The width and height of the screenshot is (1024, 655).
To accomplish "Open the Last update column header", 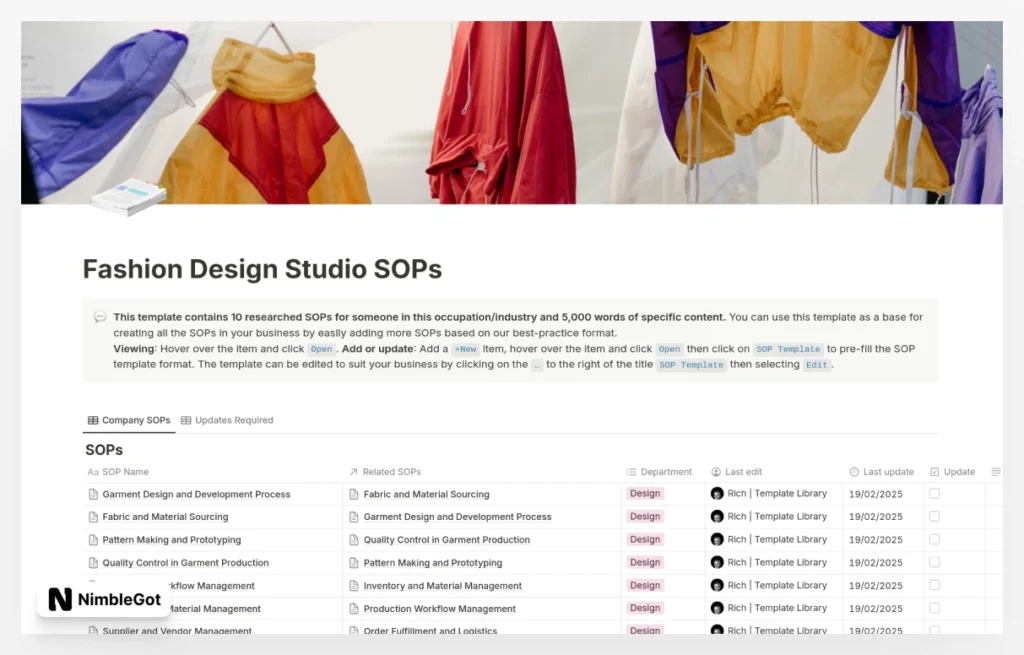I will [881, 471].
